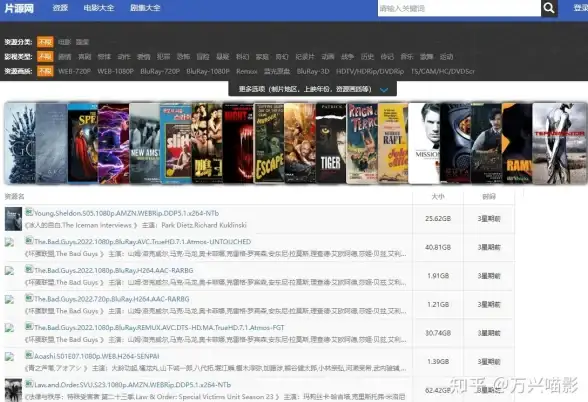Viewport: 588px width, 402px height.
Task: Open The.Bad.Guys 1080p UNTOUCHED resource link
Action: coord(142,242)
